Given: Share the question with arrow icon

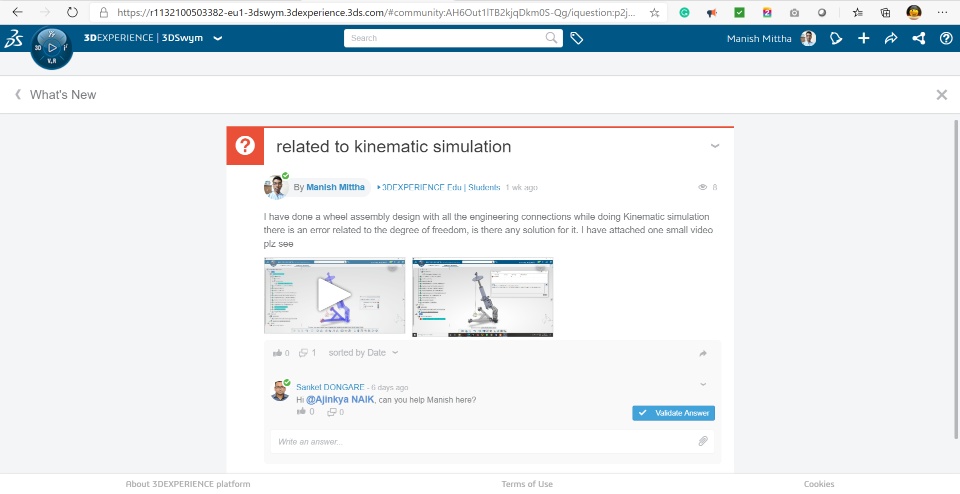Looking at the screenshot, I should [x=703, y=353].
